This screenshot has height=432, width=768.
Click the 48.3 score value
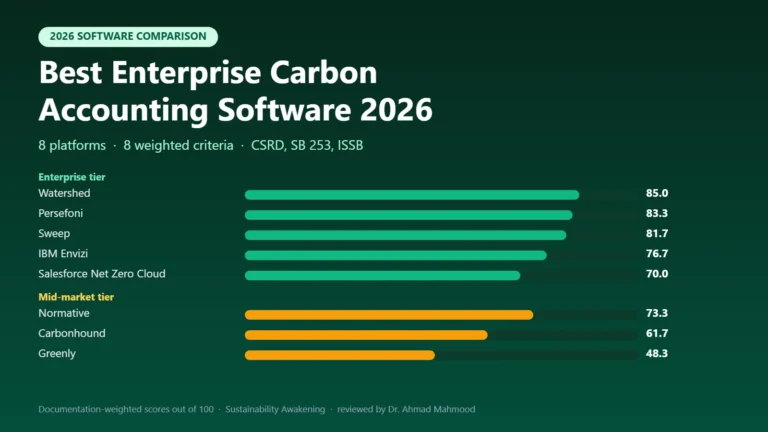(657, 354)
